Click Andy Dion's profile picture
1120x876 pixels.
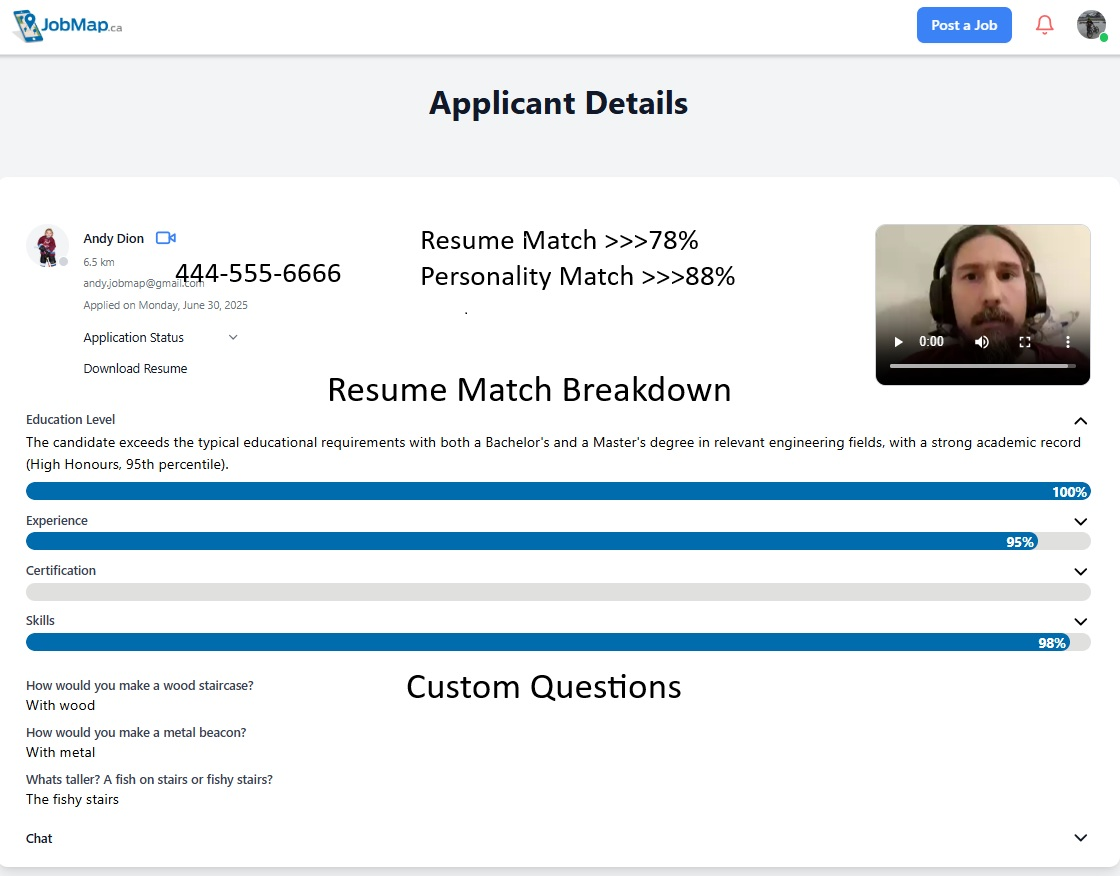click(x=47, y=246)
